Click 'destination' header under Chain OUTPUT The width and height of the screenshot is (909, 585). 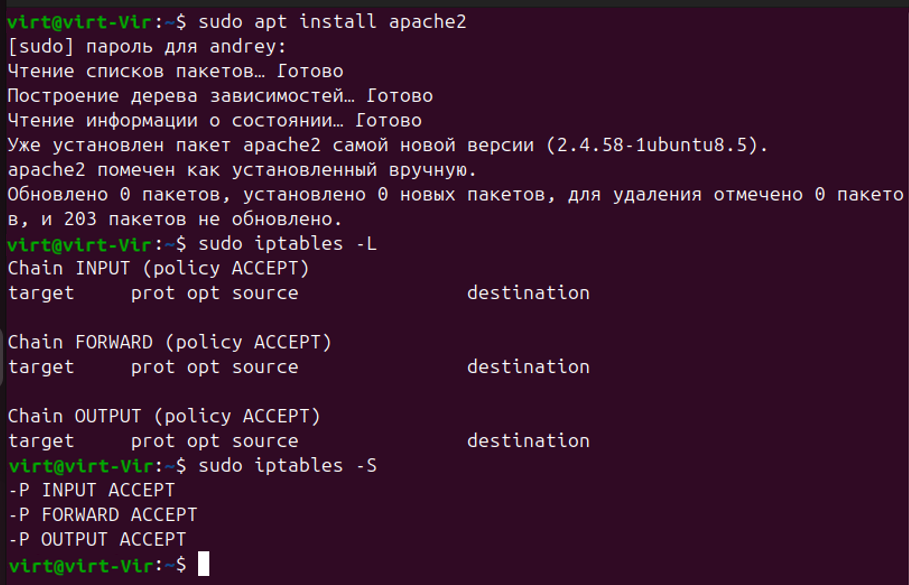[x=528, y=441]
